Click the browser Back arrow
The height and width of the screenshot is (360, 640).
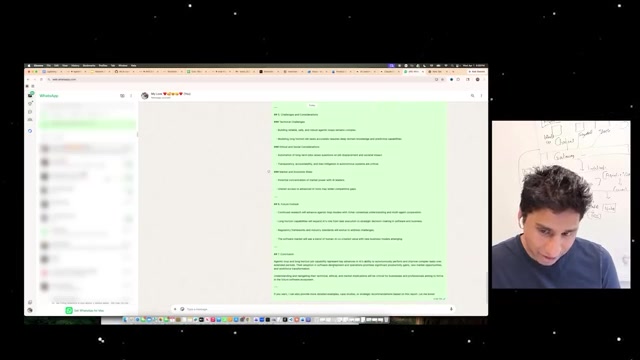28,80
